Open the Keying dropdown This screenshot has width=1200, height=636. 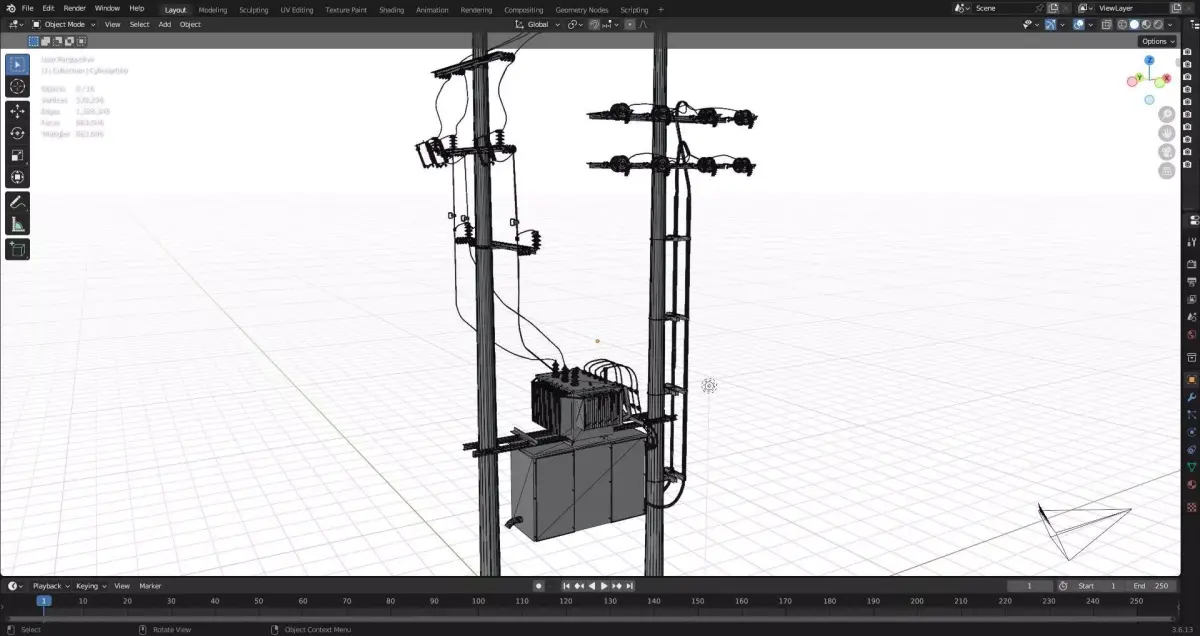click(91, 586)
